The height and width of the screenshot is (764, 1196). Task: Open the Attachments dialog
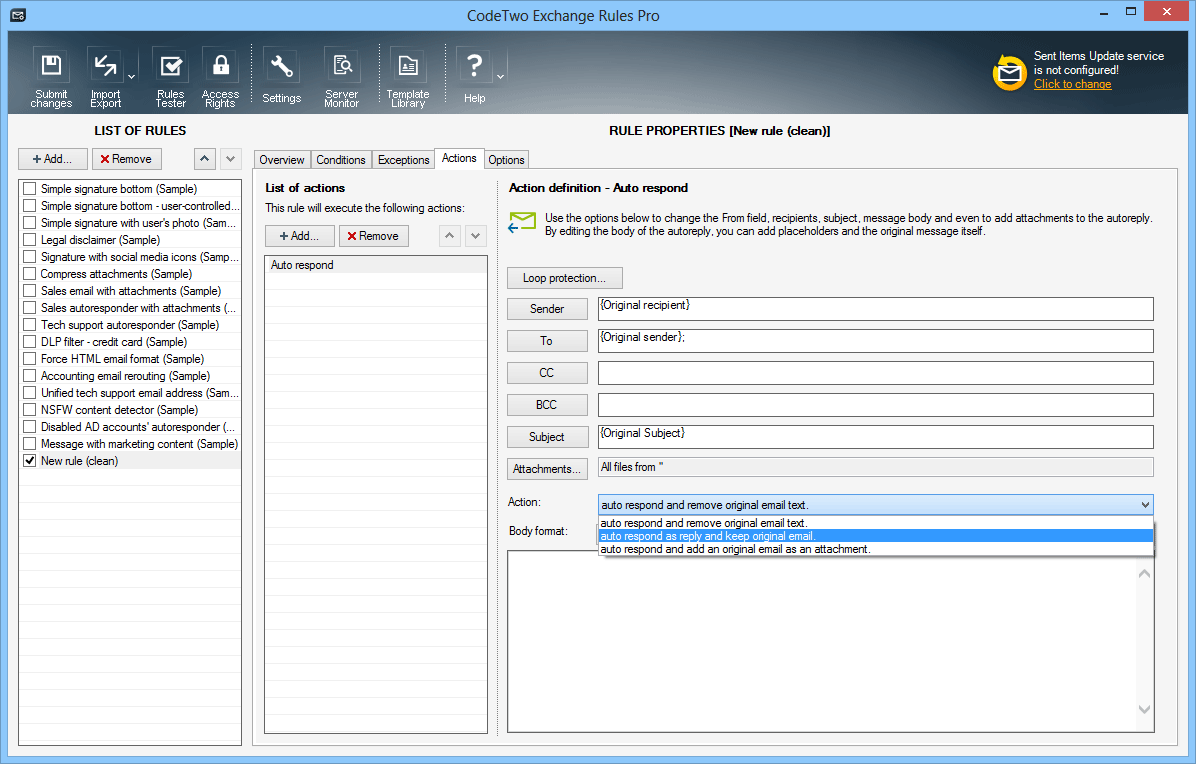(x=547, y=469)
